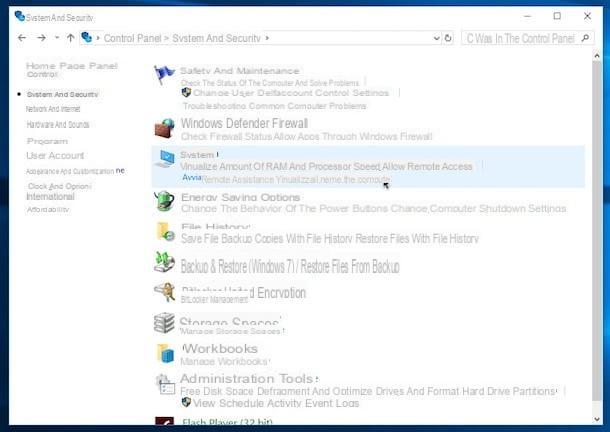The image size is (610, 432).
Task: Click the shield icon beside Change User Account Control
Action: [x=186, y=93]
